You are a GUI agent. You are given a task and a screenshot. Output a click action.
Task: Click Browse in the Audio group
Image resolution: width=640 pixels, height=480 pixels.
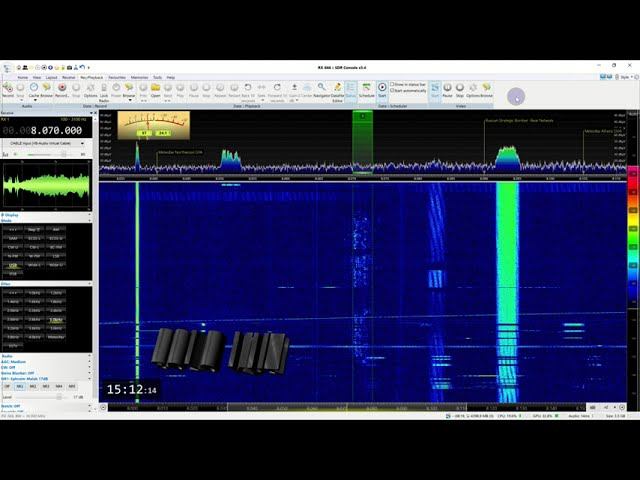(x=47, y=90)
